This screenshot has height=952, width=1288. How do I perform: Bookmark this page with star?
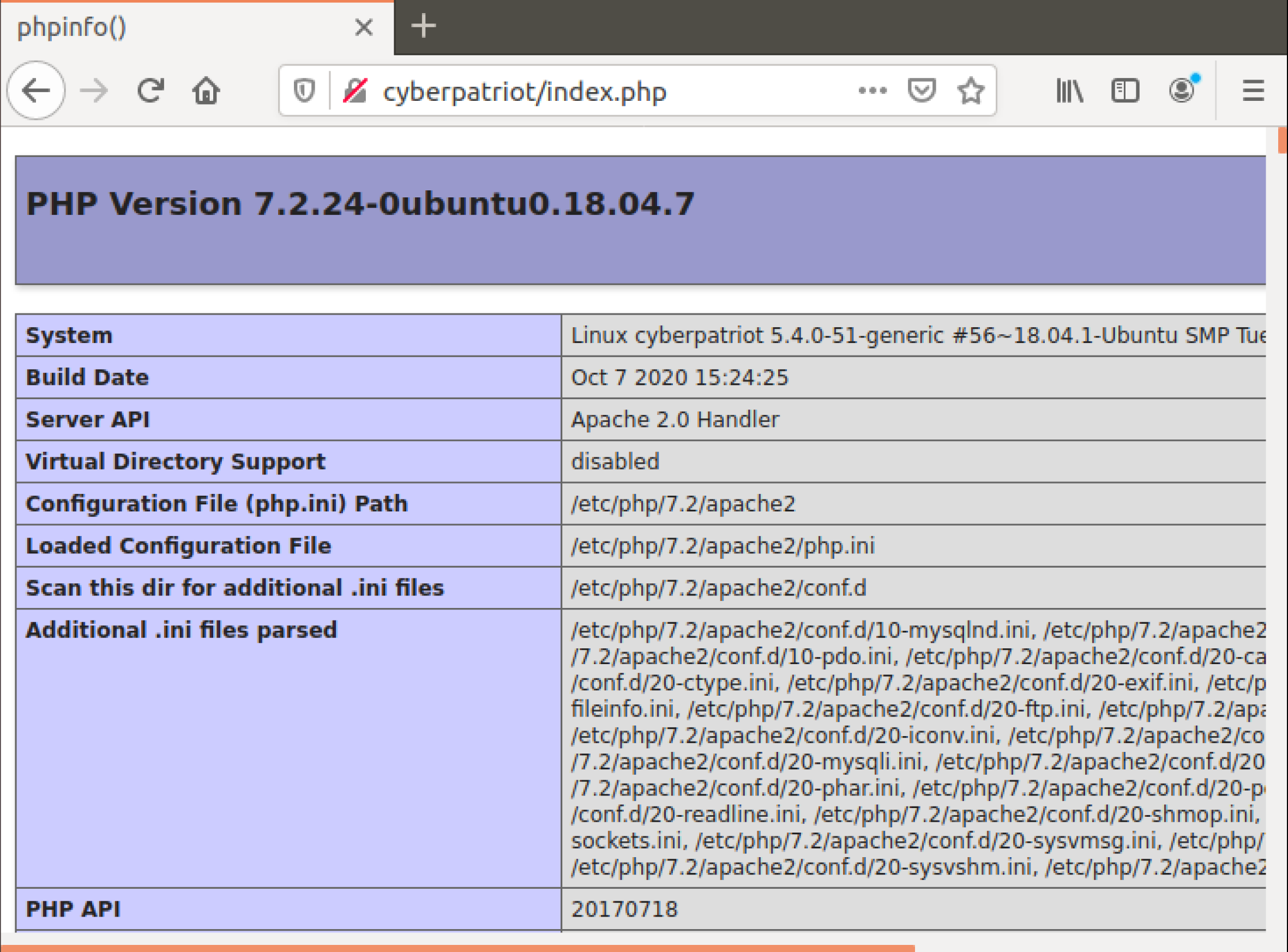click(971, 91)
